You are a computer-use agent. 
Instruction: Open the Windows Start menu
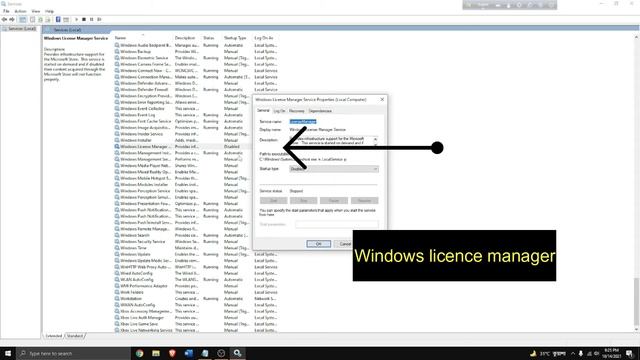coord(8,353)
